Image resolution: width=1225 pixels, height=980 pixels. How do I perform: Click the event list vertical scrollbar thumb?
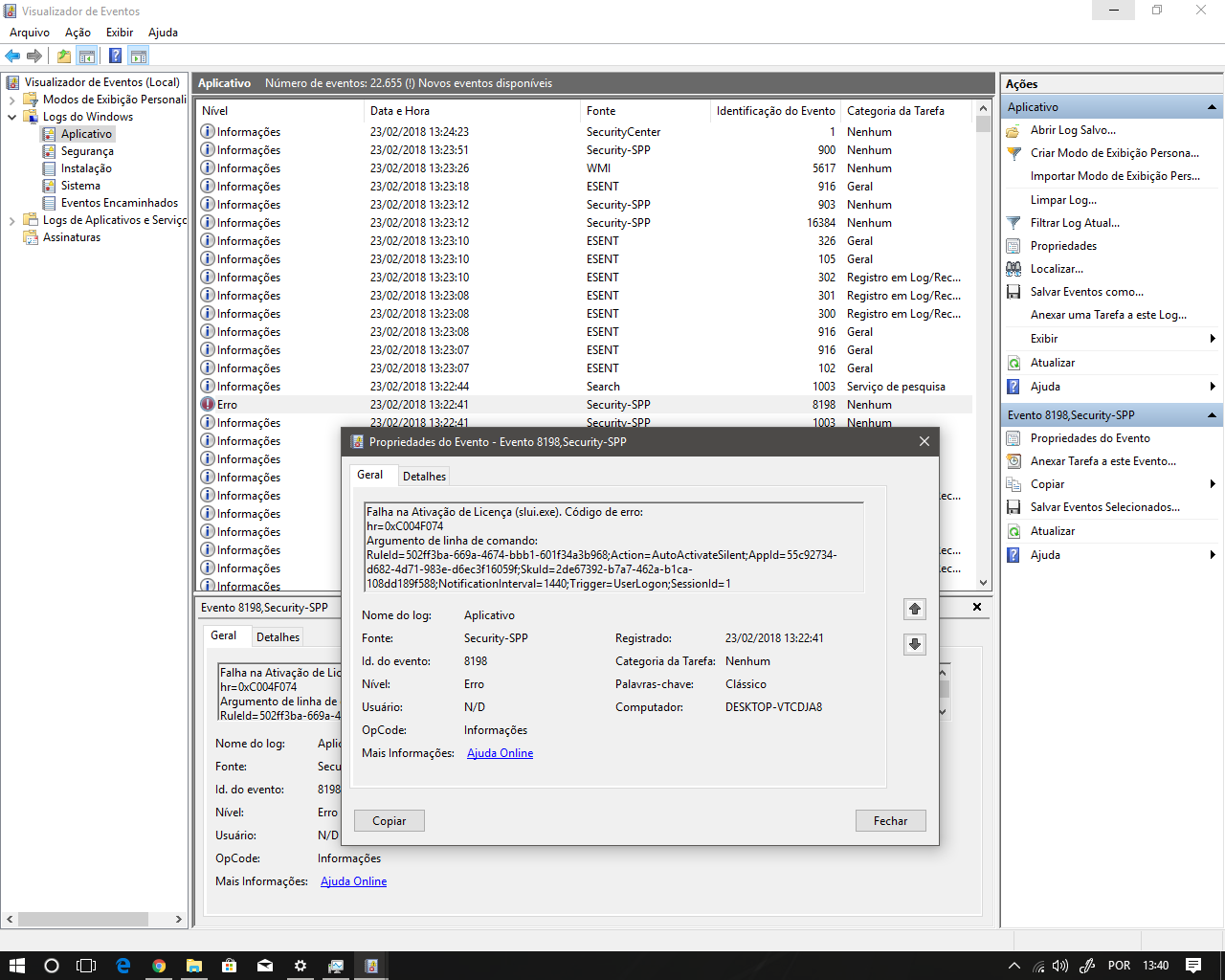(983, 124)
